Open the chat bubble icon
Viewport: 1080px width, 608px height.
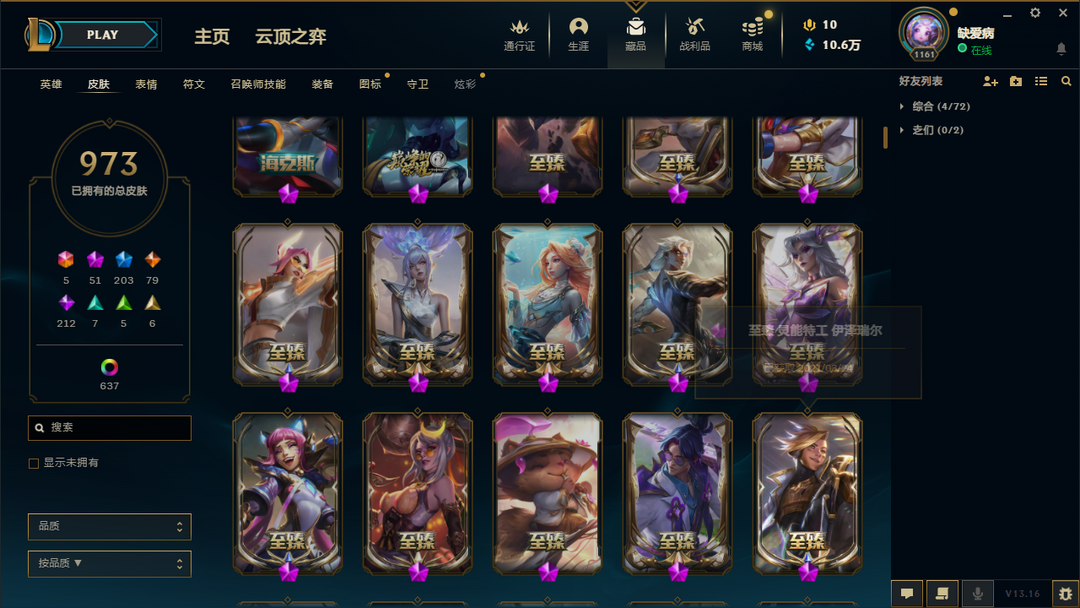pyautogui.click(x=907, y=593)
